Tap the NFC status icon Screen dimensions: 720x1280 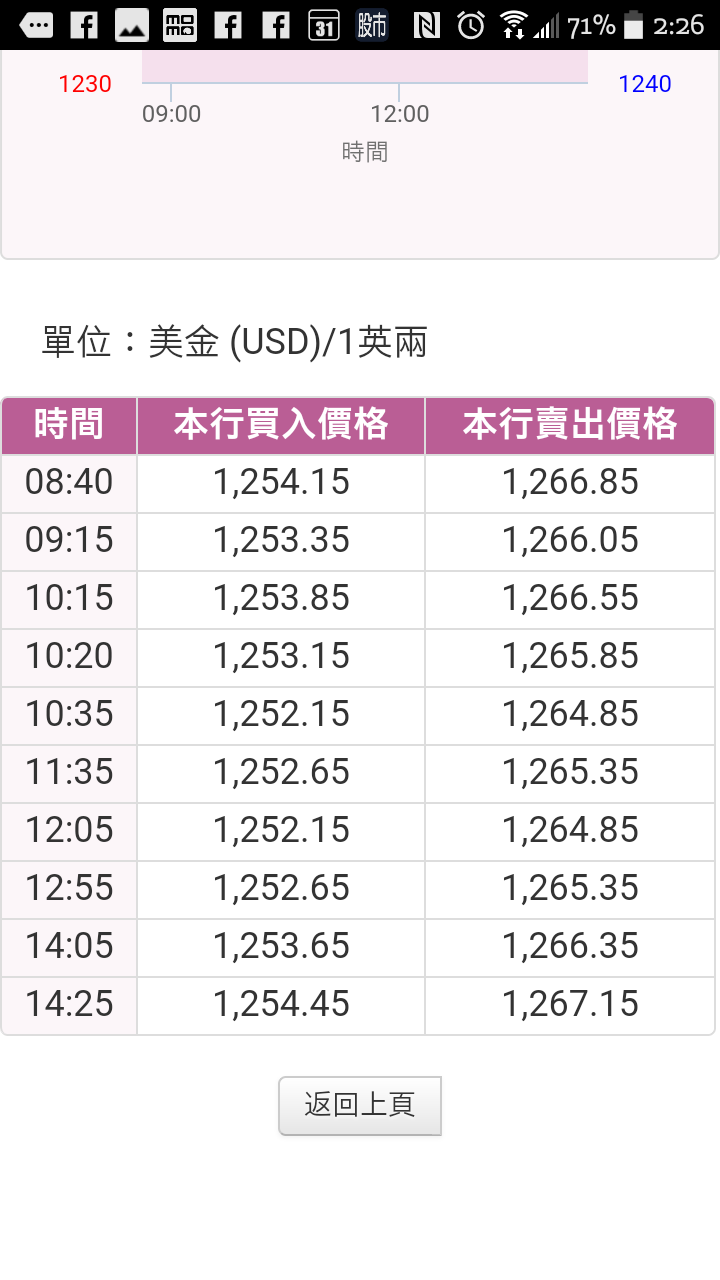[427, 25]
